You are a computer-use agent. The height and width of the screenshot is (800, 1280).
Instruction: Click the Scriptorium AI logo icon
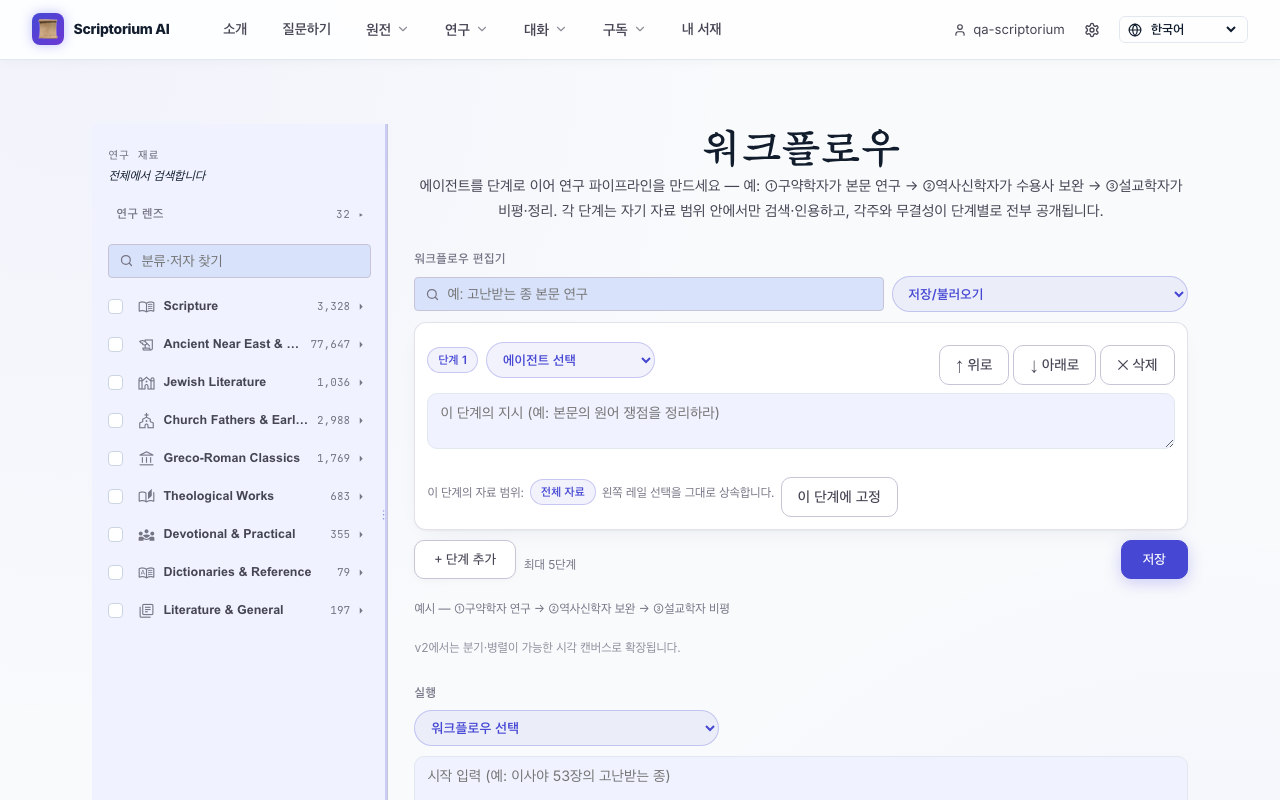[x=48, y=29]
